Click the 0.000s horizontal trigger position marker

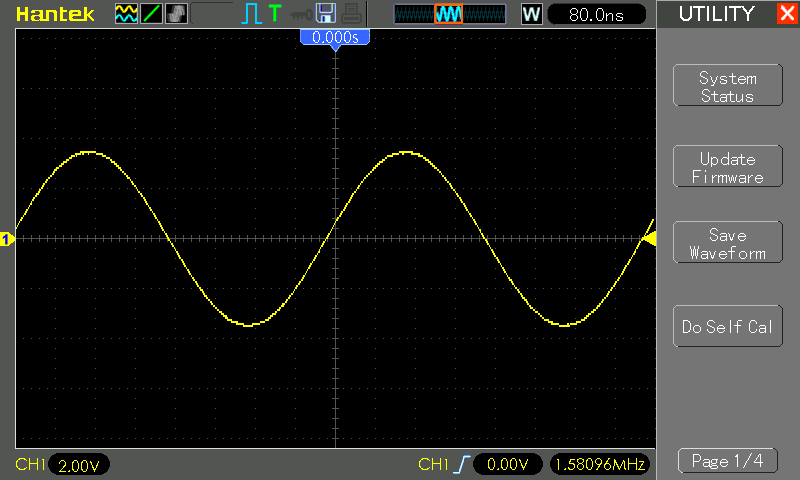[x=335, y=37]
